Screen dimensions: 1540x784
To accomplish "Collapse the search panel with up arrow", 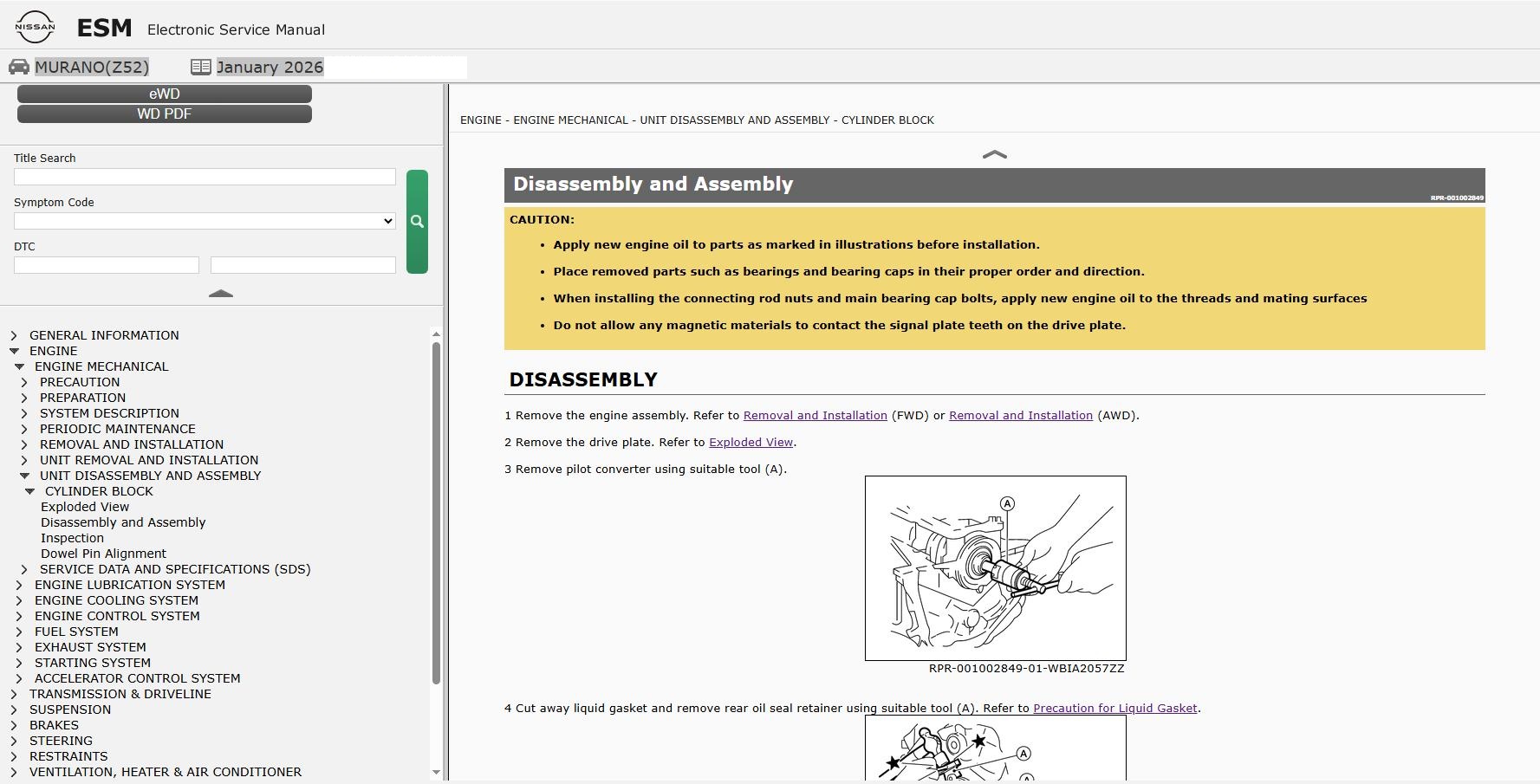I will [221, 294].
